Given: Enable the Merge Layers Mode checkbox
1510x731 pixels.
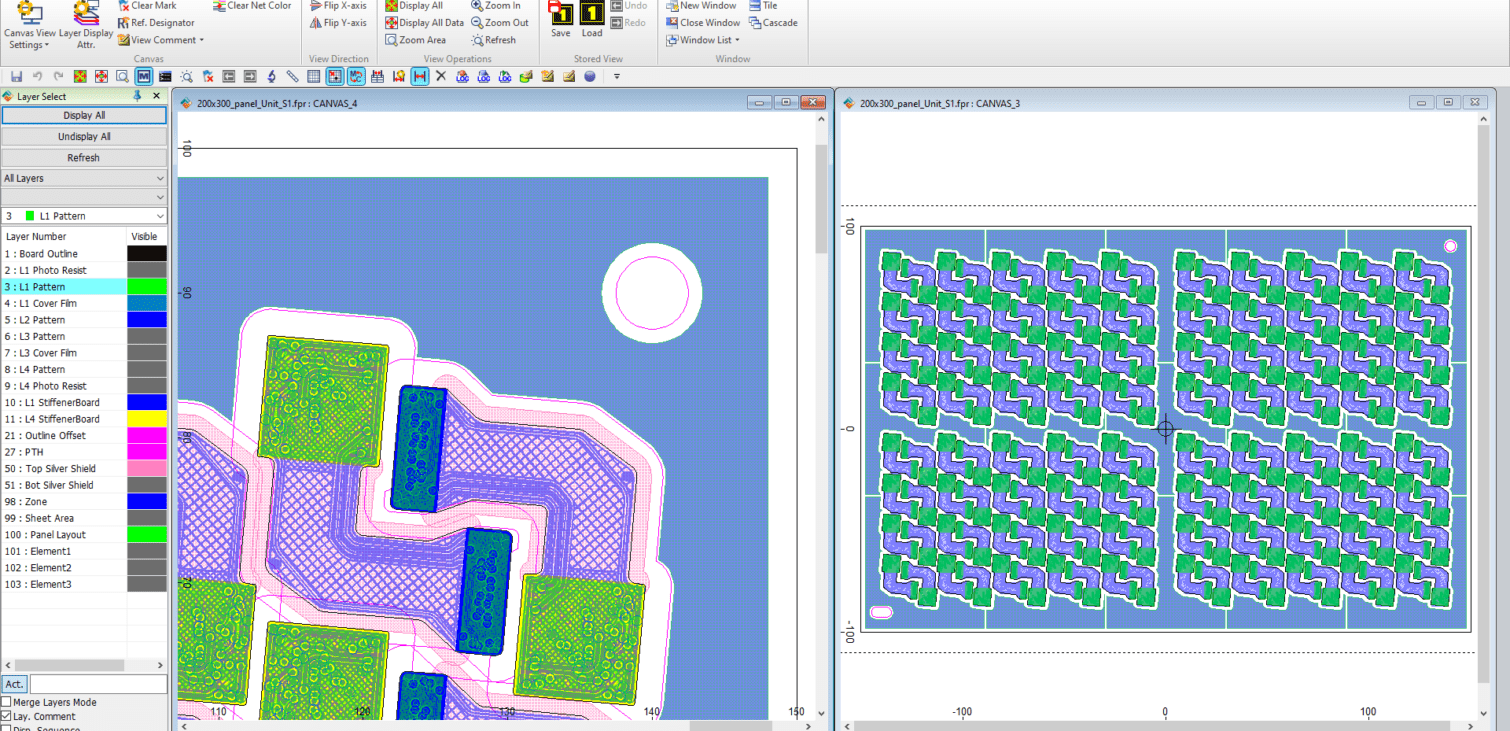Looking at the screenshot, I should coord(7,703).
